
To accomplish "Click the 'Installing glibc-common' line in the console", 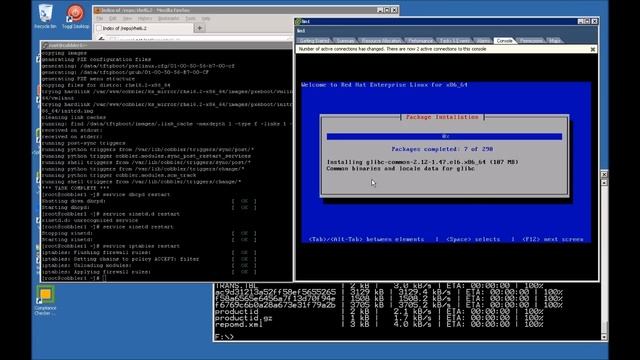I will pos(422,162).
